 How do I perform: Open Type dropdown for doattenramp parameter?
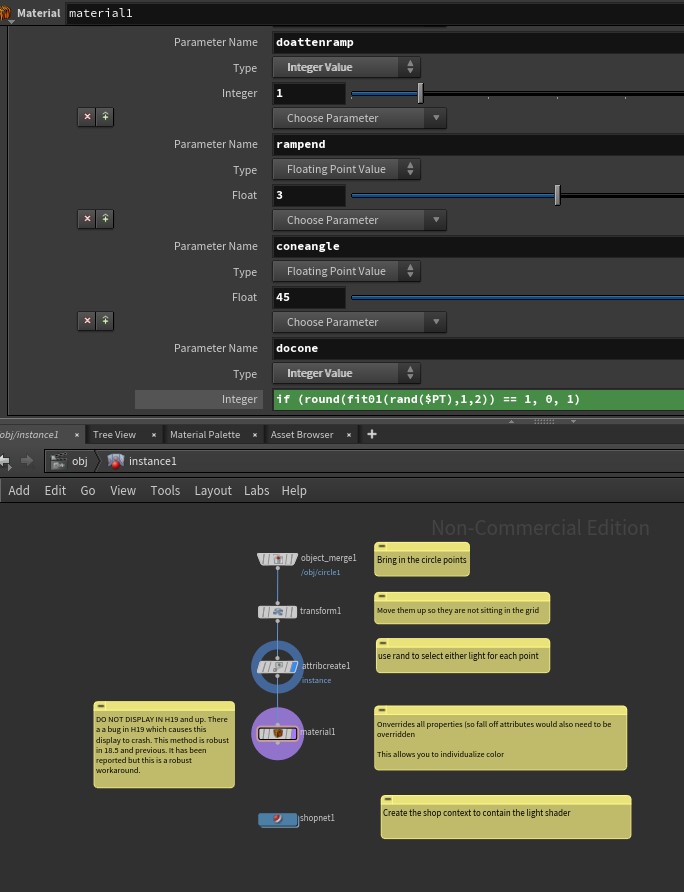[x=346, y=67]
